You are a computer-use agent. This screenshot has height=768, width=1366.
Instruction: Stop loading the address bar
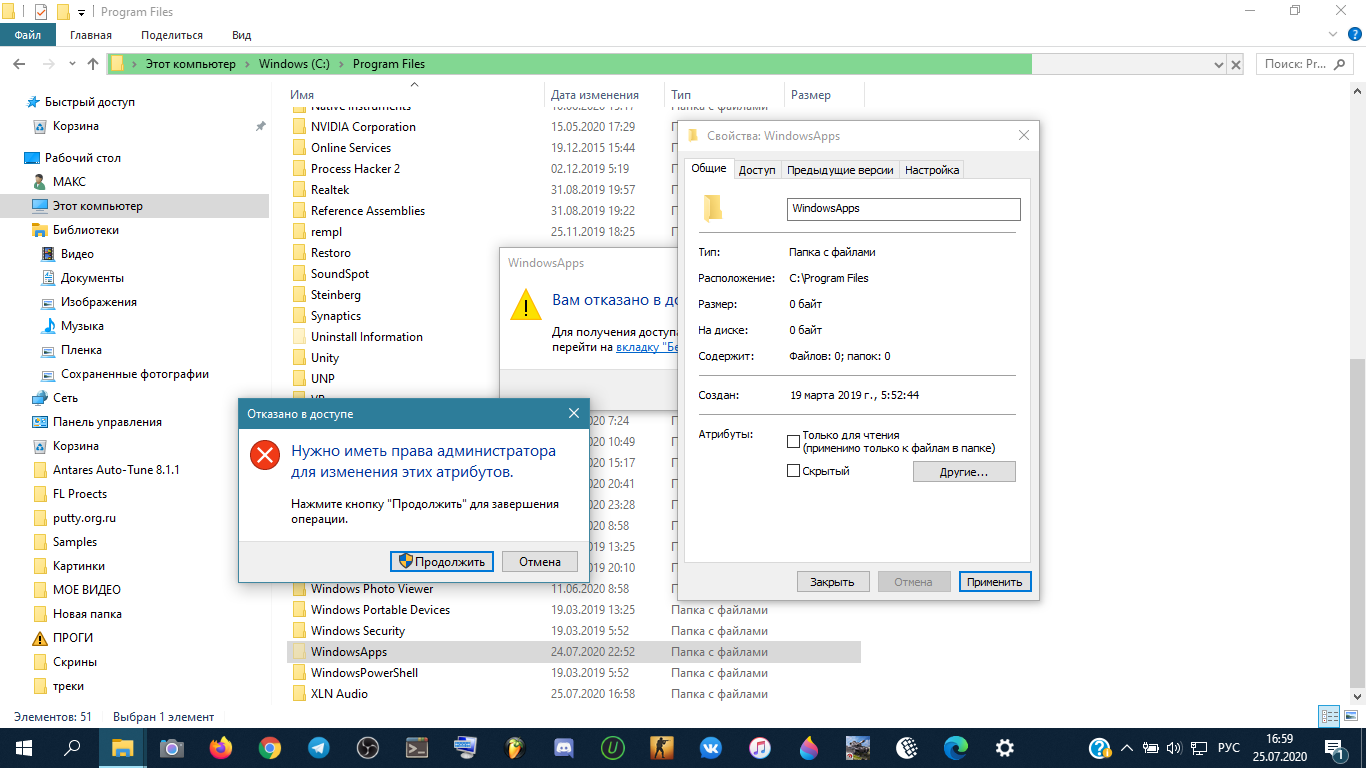point(1236,64)
